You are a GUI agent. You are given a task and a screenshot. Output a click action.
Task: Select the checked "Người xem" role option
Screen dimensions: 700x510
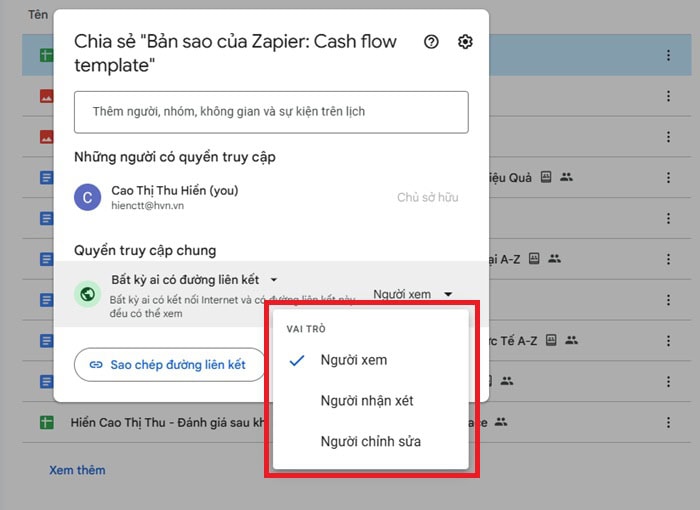tap(353, 360)
